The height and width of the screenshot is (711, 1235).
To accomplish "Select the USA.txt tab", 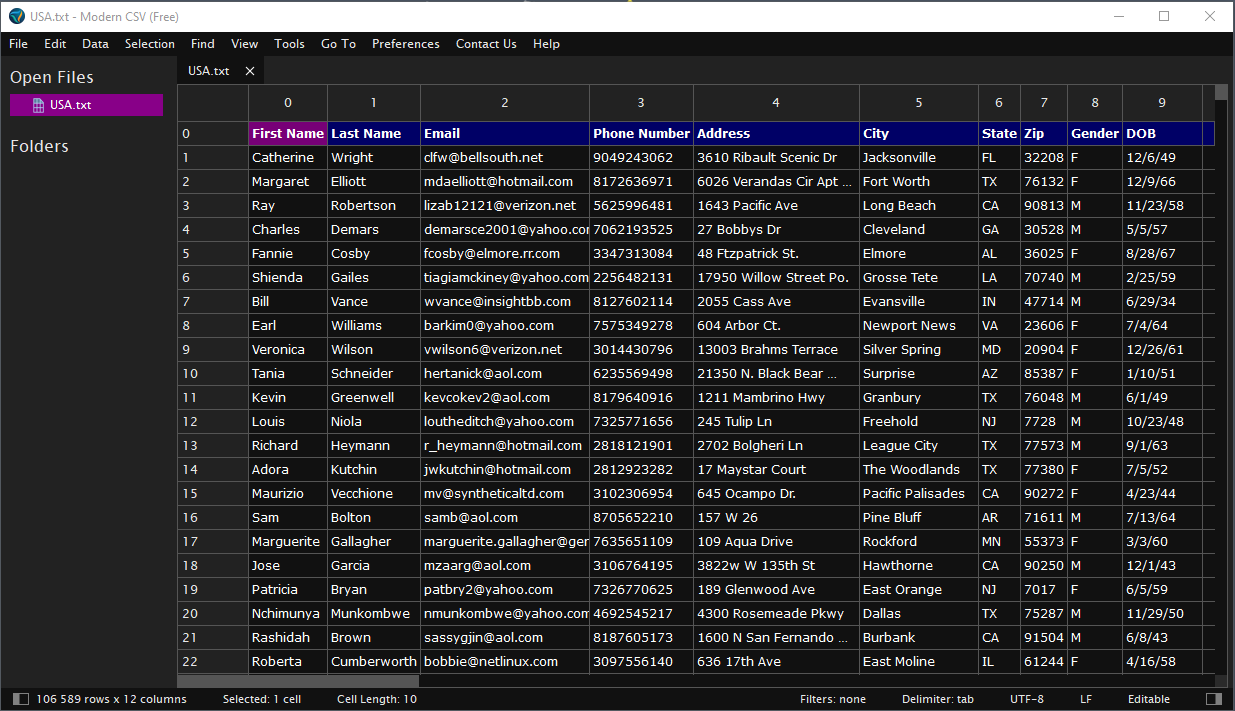I will coord(209,71).
